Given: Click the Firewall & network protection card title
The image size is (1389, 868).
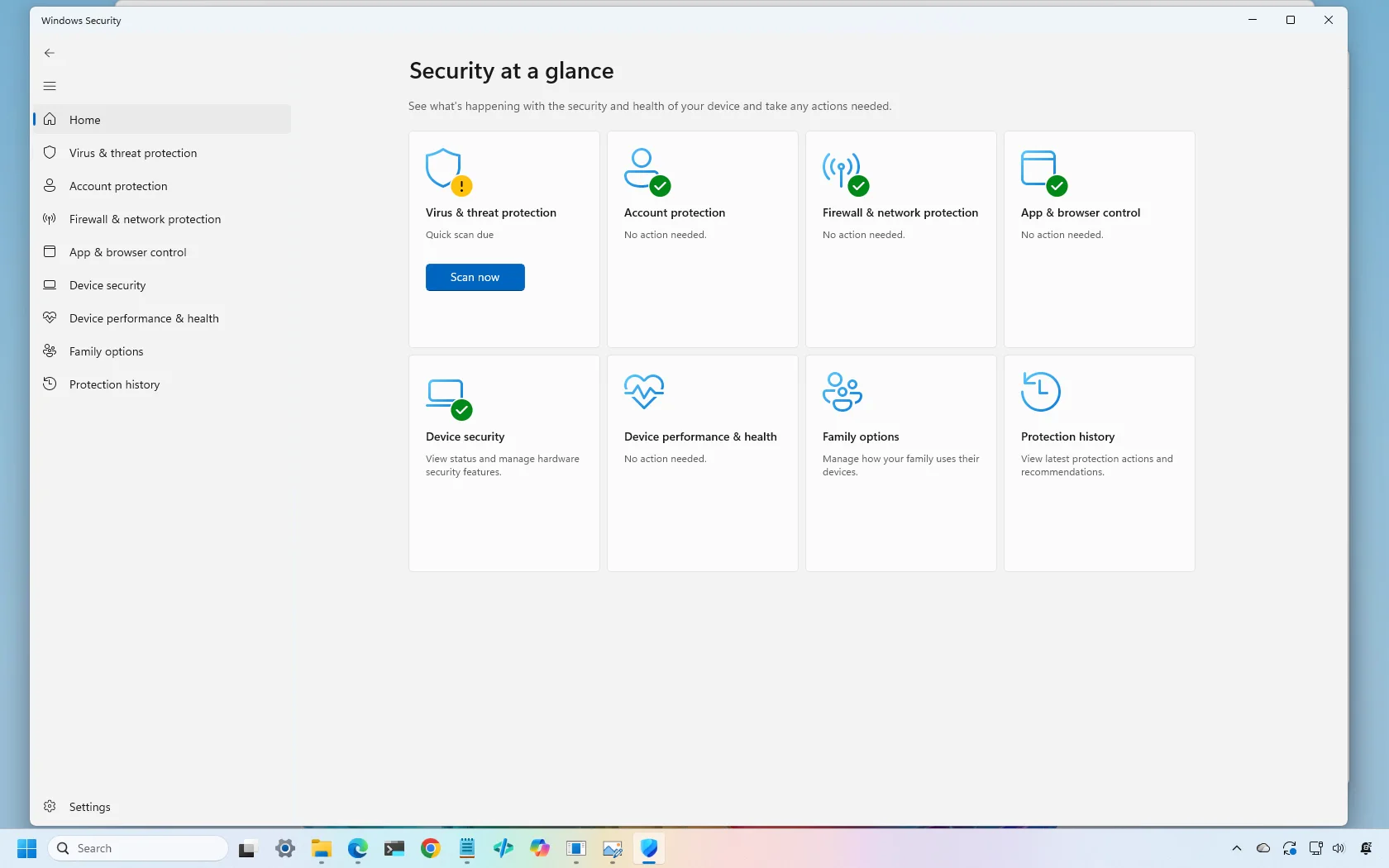Looking at the screenshot, I should point(900,212).
